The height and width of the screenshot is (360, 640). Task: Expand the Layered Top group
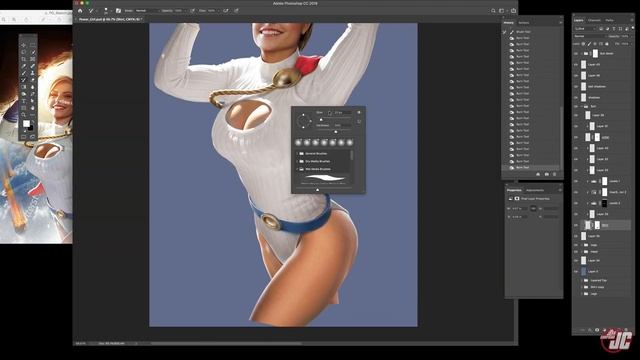(x=582, y=281)
